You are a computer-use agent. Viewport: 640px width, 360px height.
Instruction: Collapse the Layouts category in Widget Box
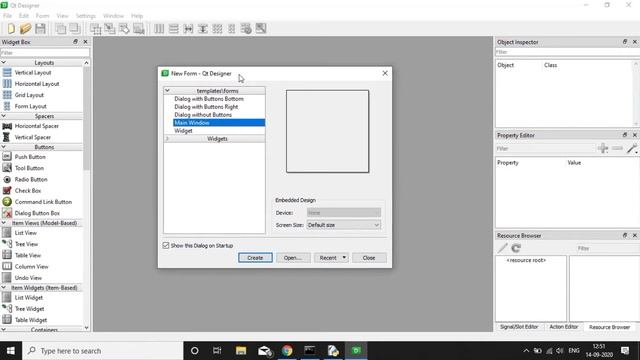point(4,63)
